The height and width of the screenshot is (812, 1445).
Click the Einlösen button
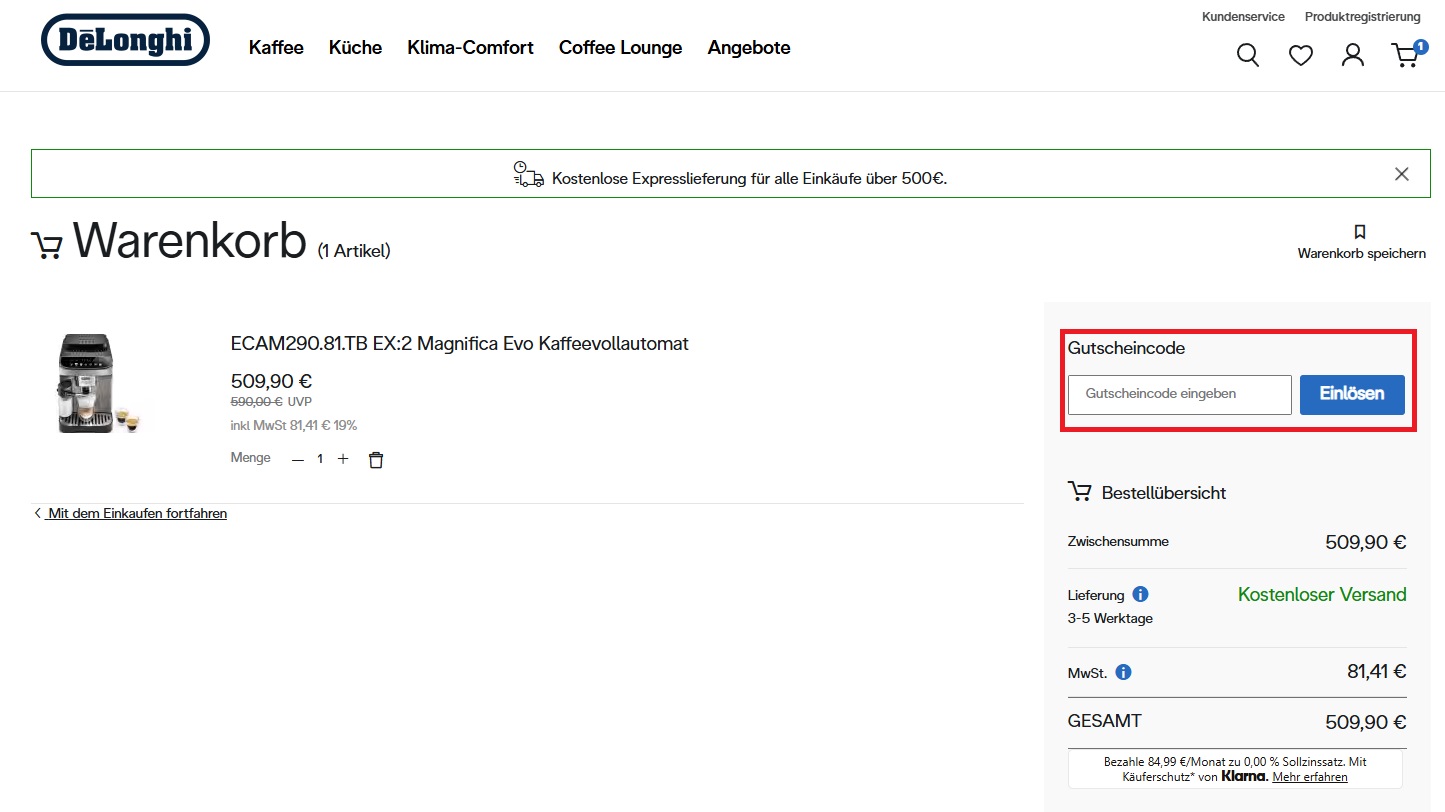click(1352, 395)
